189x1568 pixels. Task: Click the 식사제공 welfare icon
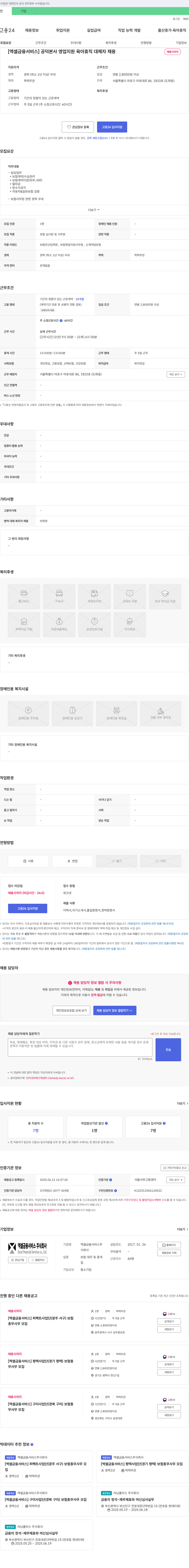pyautogui.click(x=129, y=625)
